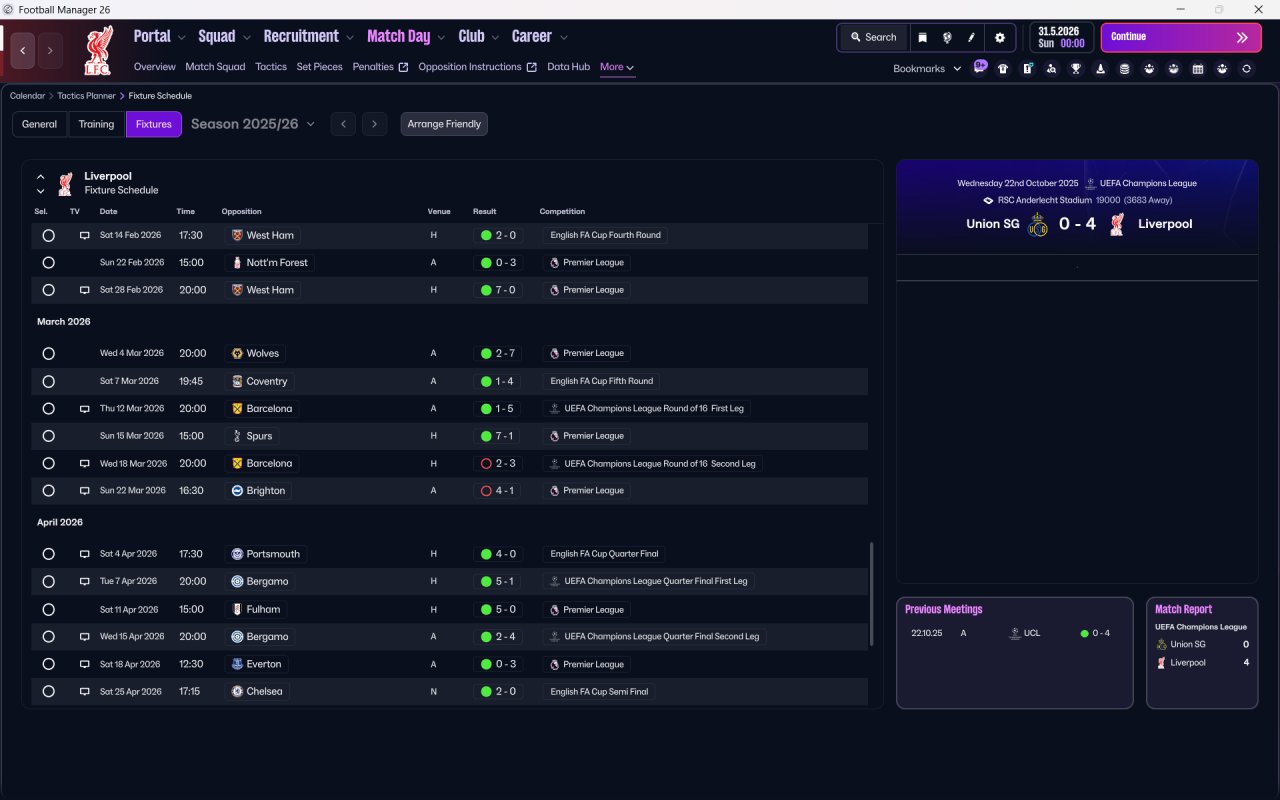Open the shirt bookmark icon
Screen dimensions: 1280x800
tap(1003, 69)
